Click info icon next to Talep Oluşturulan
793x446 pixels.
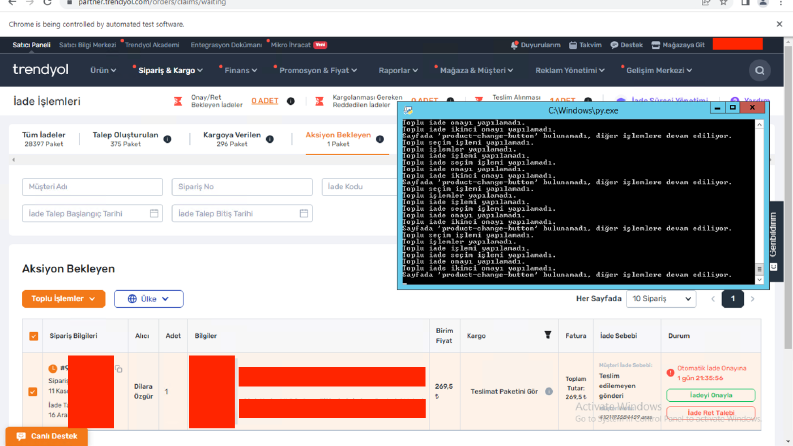click(x=167, y=139)
